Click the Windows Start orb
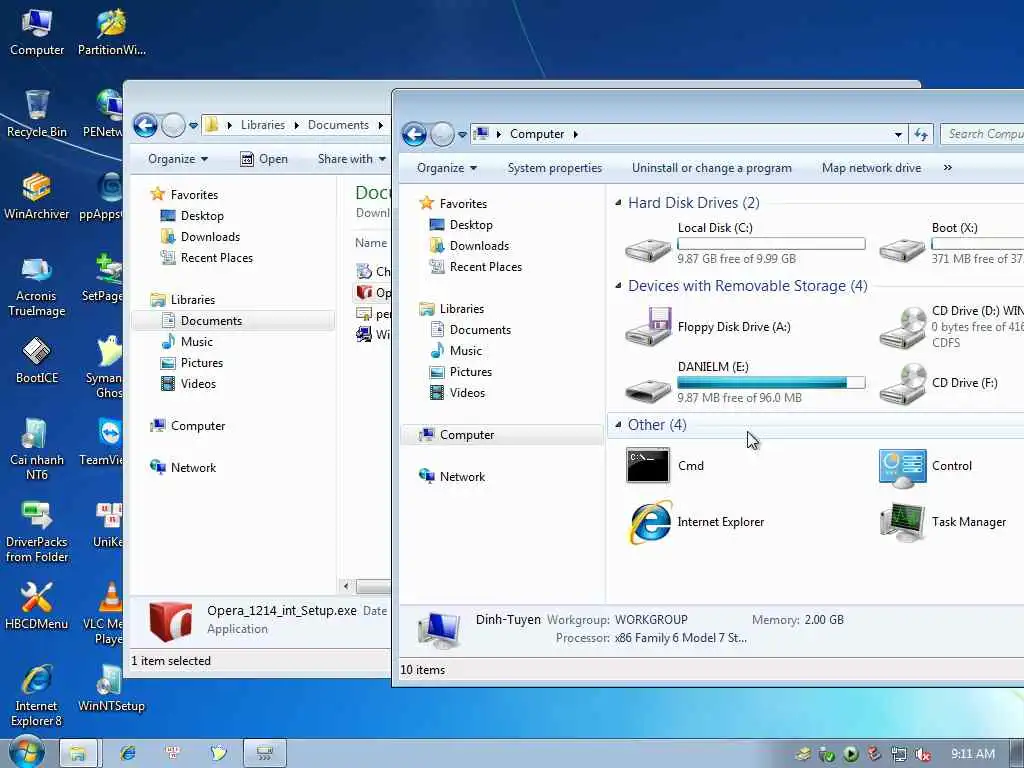This screenshot has height=768, width=1024. click(x=27, y=753)
